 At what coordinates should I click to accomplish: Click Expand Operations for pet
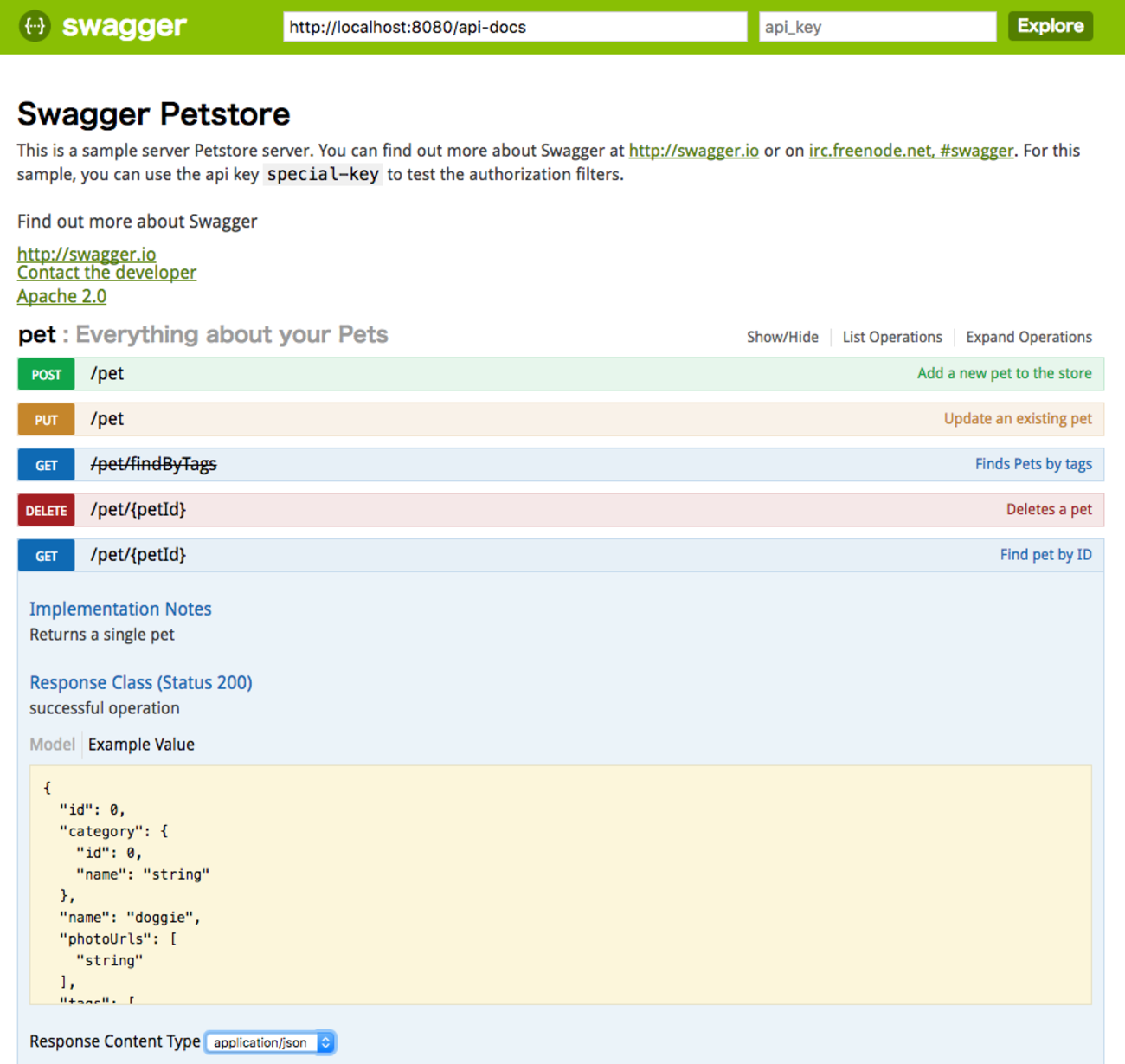click(x=1028, y=337)
